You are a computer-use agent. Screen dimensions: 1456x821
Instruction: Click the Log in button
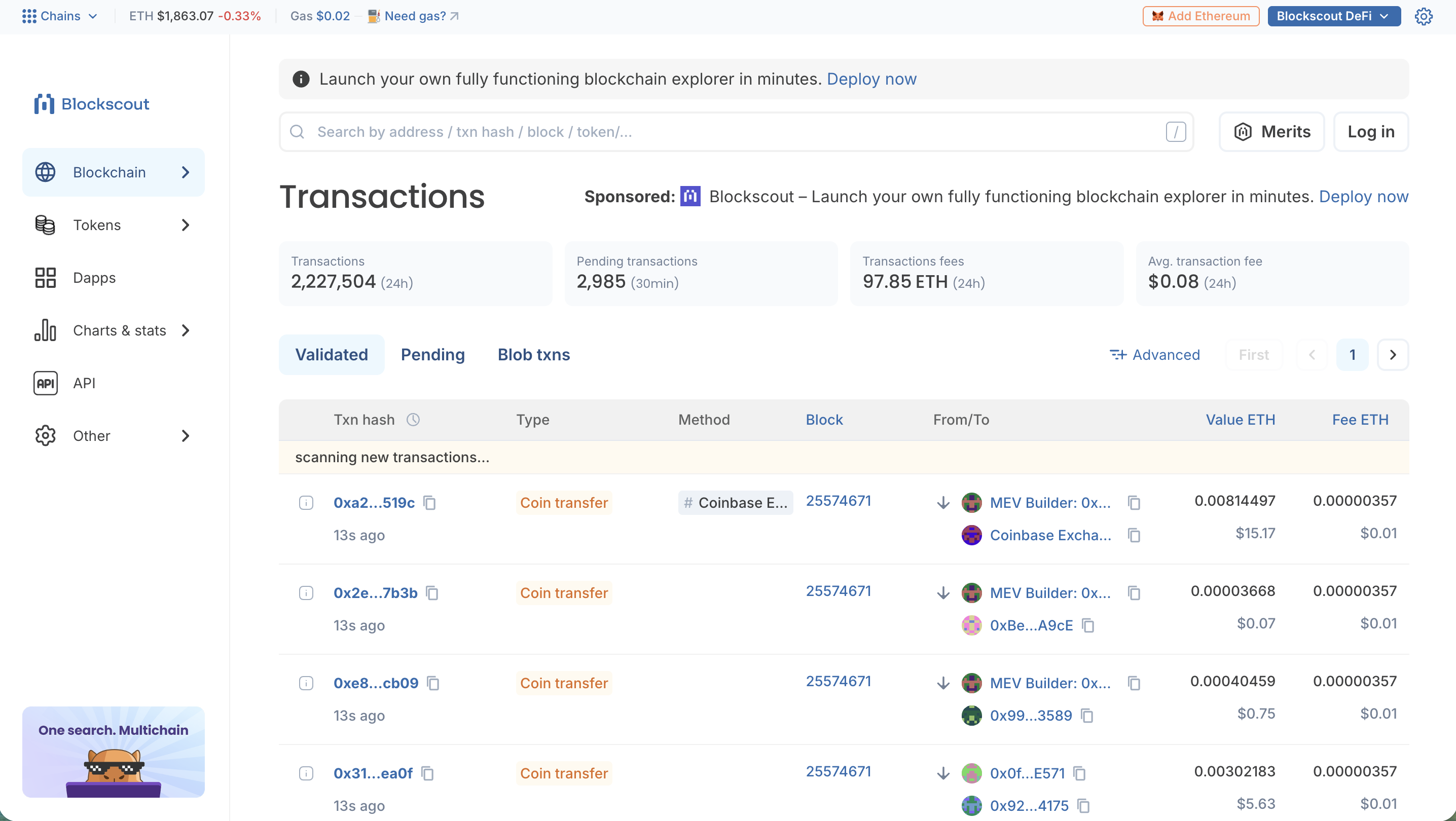(1371, 132)
